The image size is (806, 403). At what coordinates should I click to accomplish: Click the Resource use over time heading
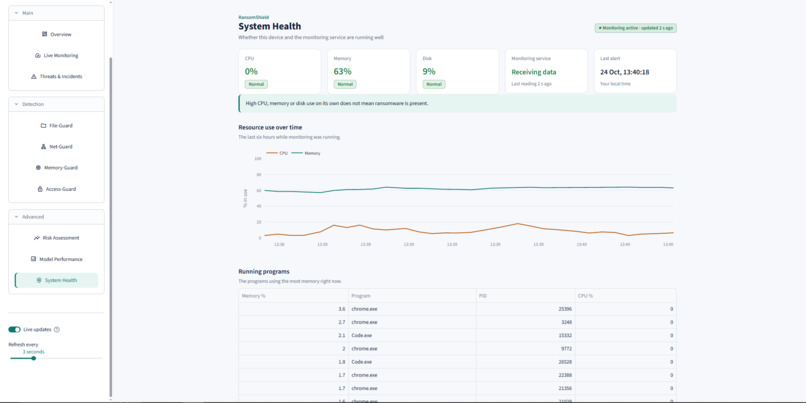tap(270, 127)
